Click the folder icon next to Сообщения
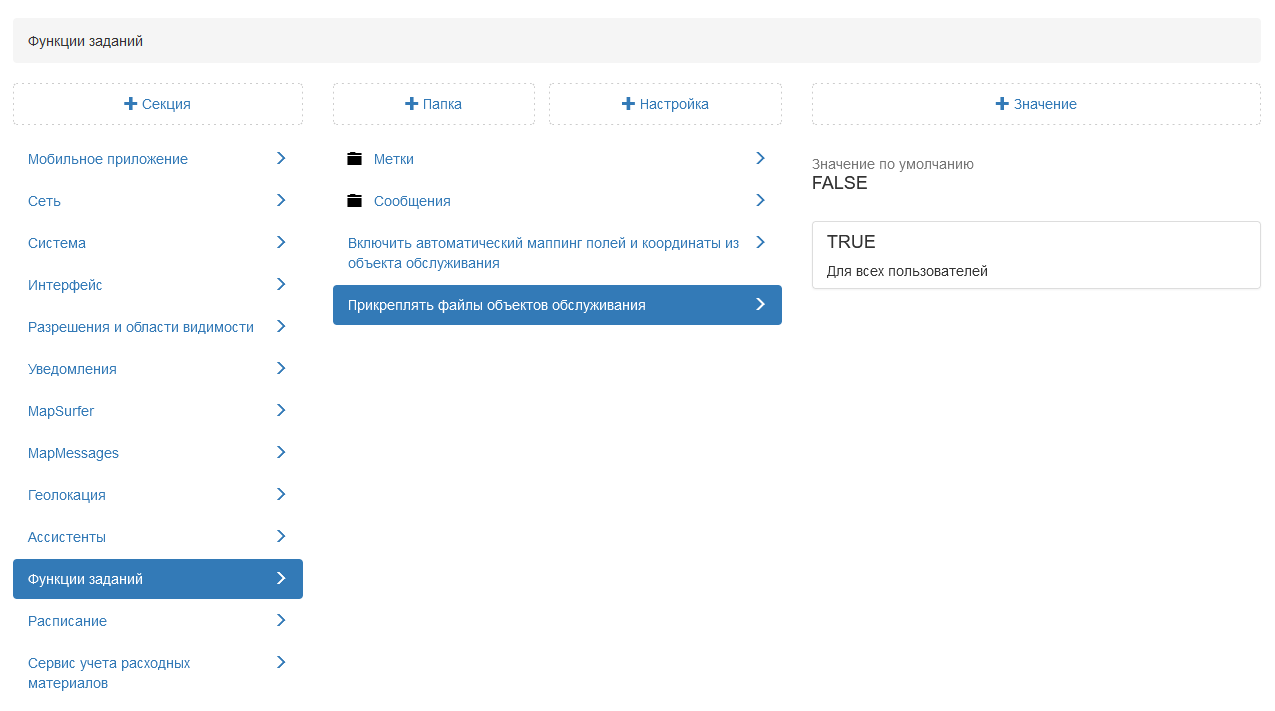Viewport: 1275px width, 711px height. pos(354,201)
